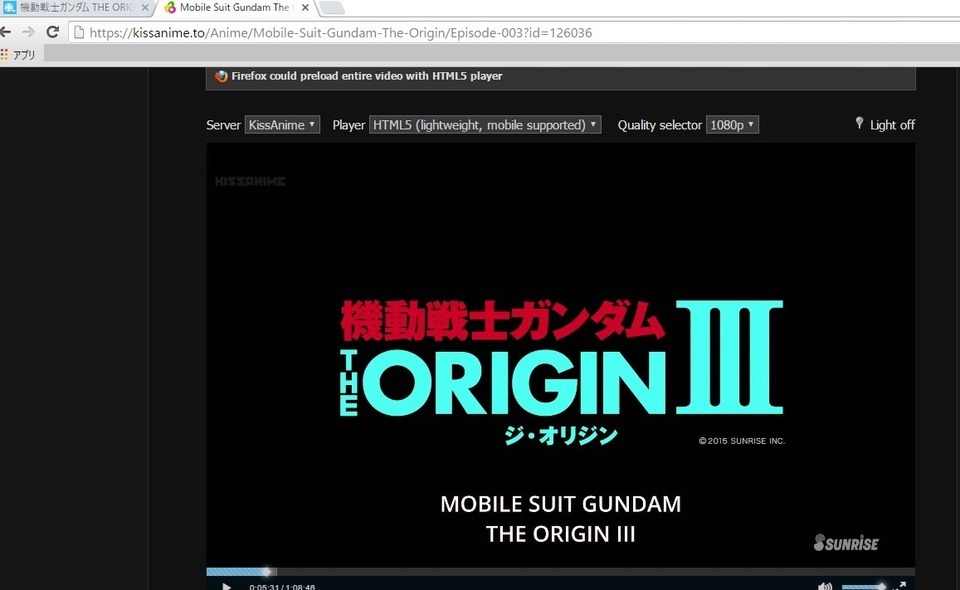The width and height of the screenshot is (960, 590).
Task: Close the 機動戦士ガンダム THE ORIGIN tab
Action: click(x=145, y=8)
